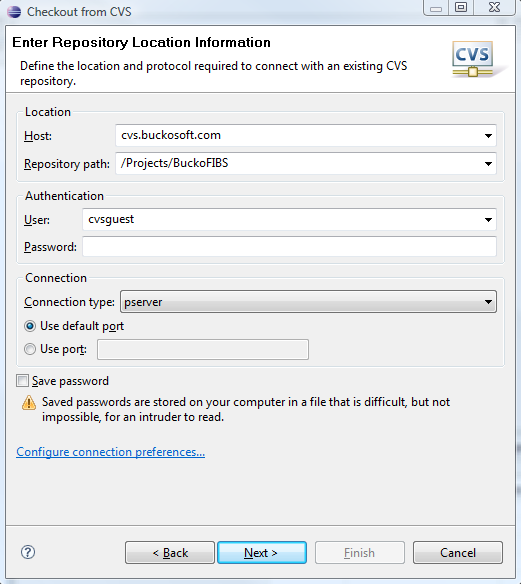This screenshot has height=584, width=521.
Task: Select the Use port radio button
Action: pos(30,349)
